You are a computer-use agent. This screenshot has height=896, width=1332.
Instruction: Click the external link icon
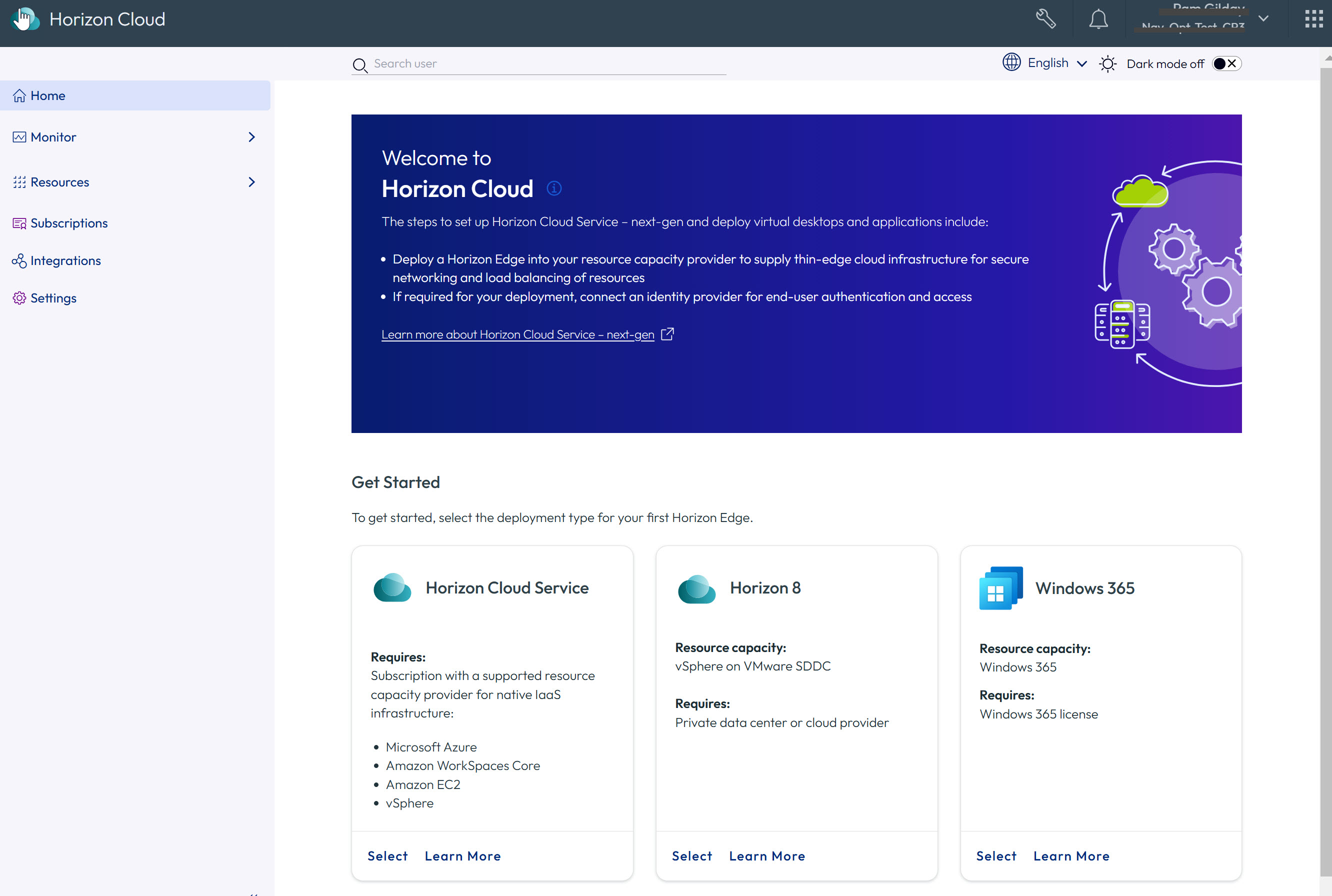click(667, 333)
